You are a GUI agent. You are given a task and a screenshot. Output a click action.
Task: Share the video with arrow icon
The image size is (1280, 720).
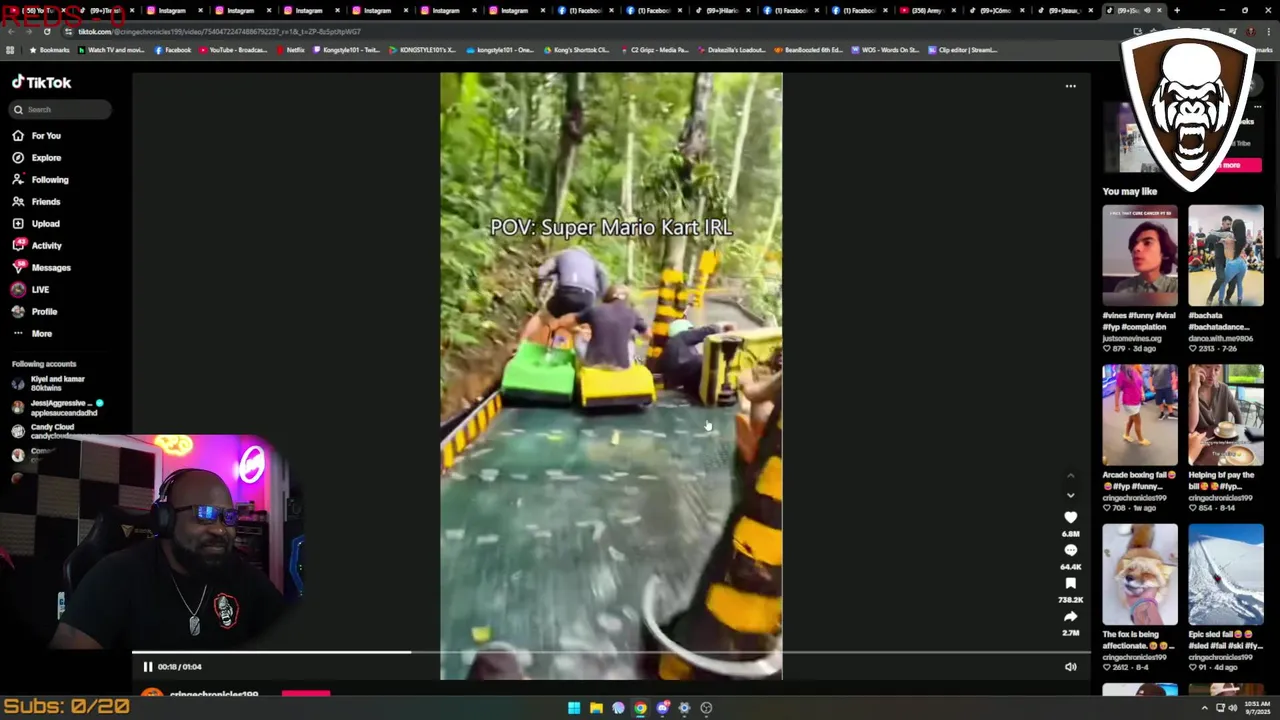tap(1070, 617)
